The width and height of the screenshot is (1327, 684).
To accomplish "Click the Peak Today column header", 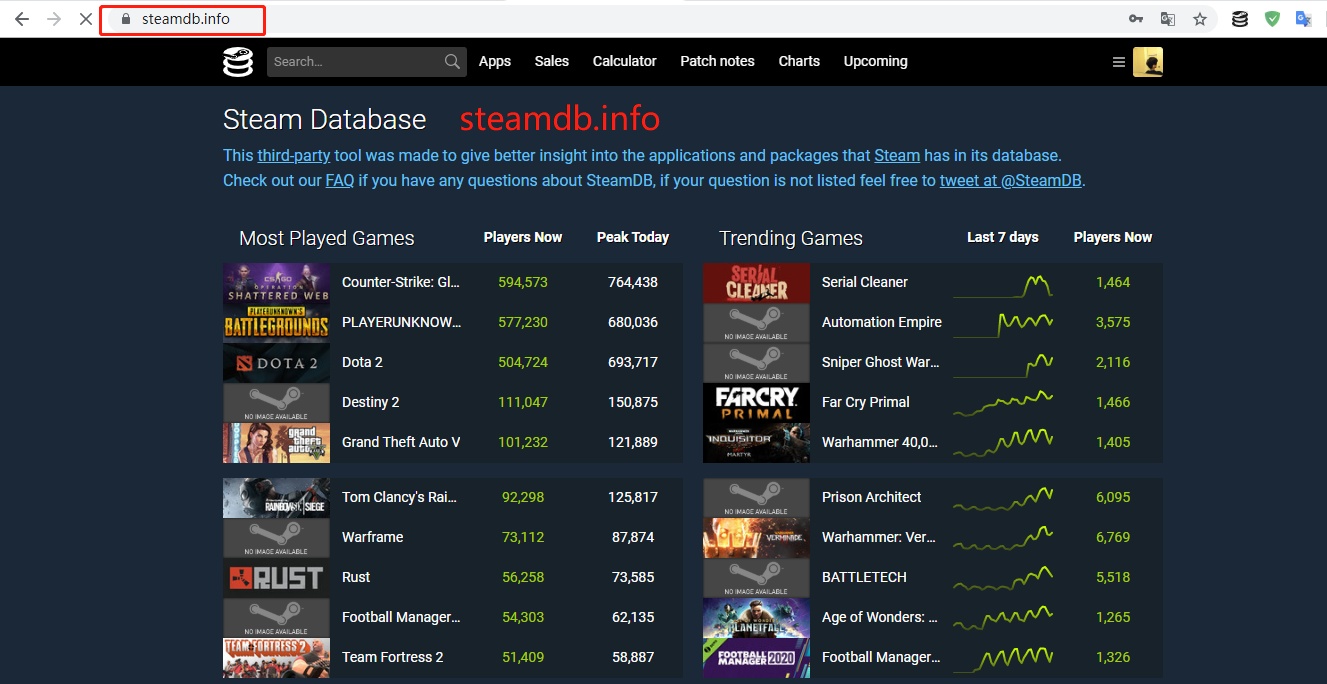I will (x=633, y=237).
